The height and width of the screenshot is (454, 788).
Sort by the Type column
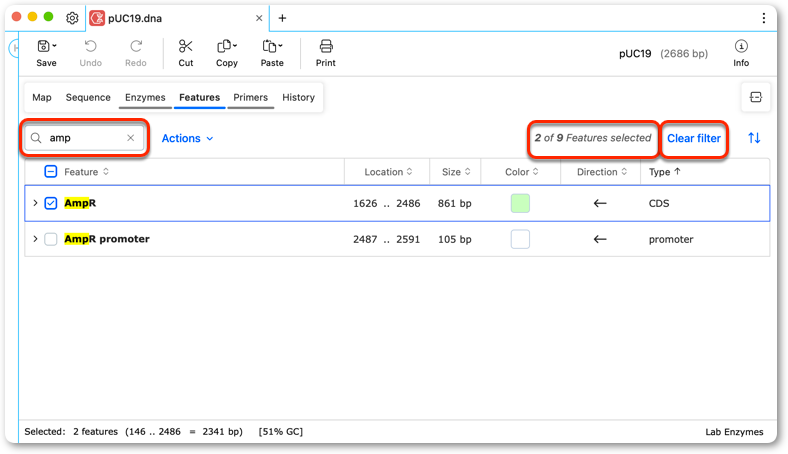tap(664, 172)
